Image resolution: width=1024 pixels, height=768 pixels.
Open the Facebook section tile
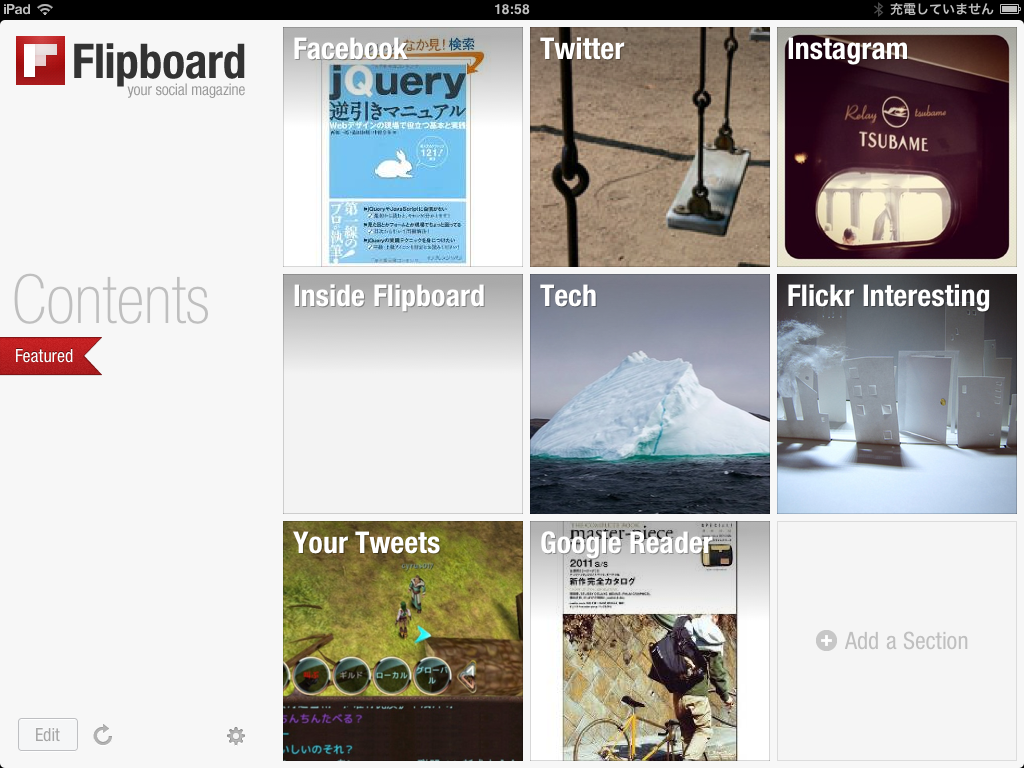[x=403, y=147]
